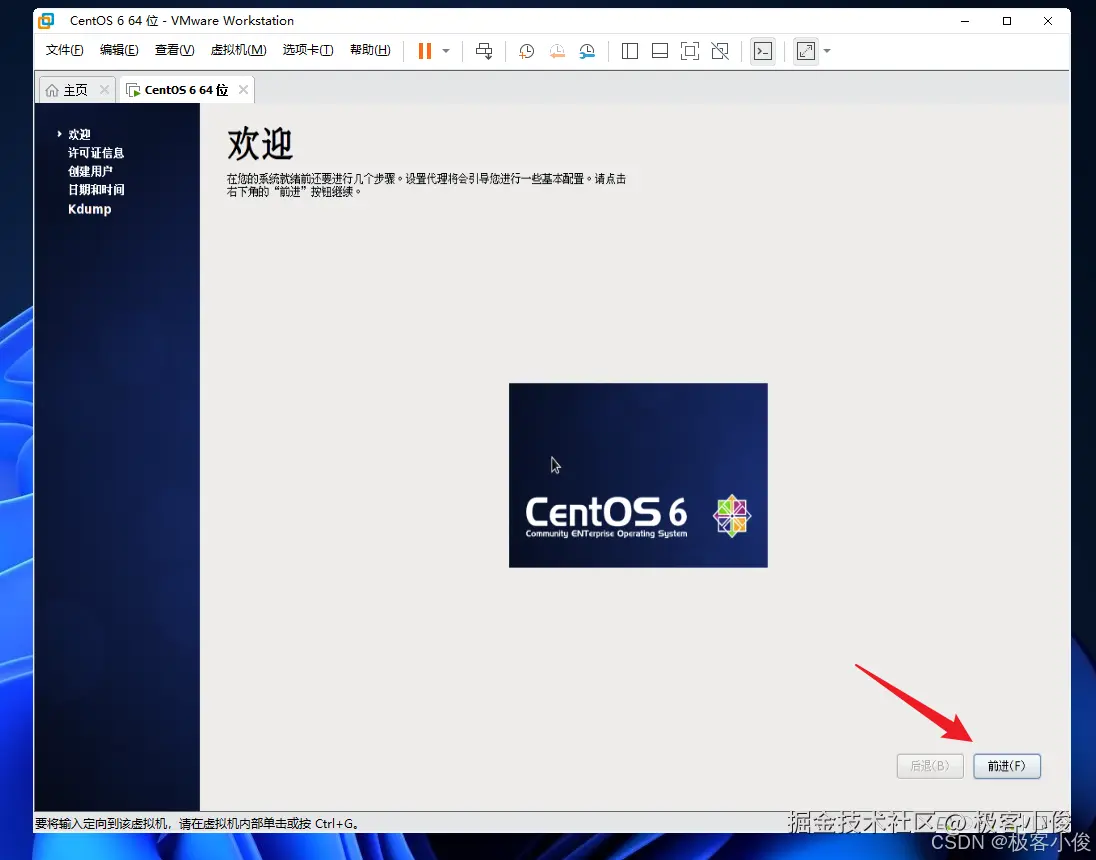Image resolution: width=1096 pixels, height=860 pixels.
Task: Take a snapshot using the clock-plus icon
Action: (526, 51)
